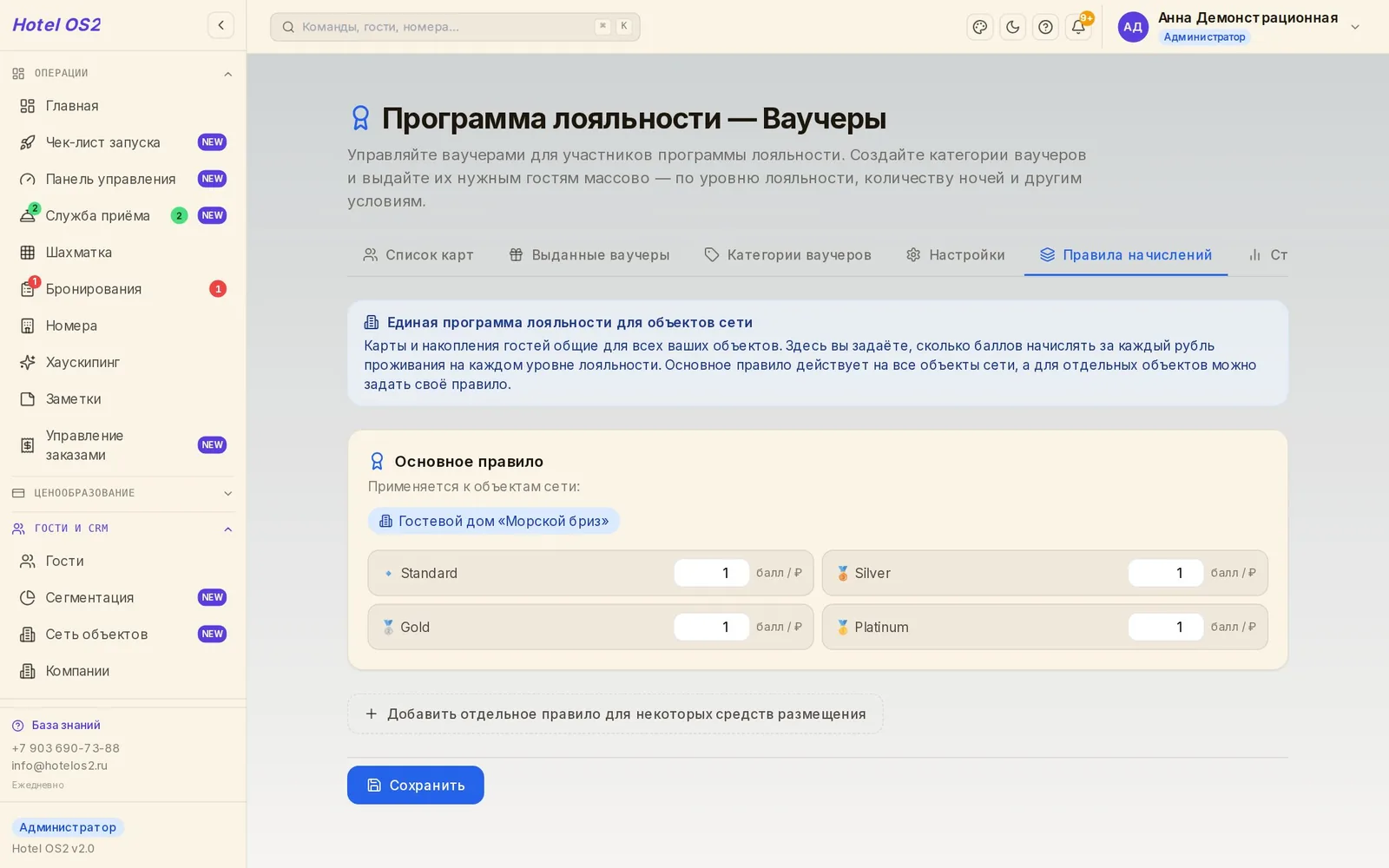Open Хаускипинг sparkle icon

coord(28,362)
